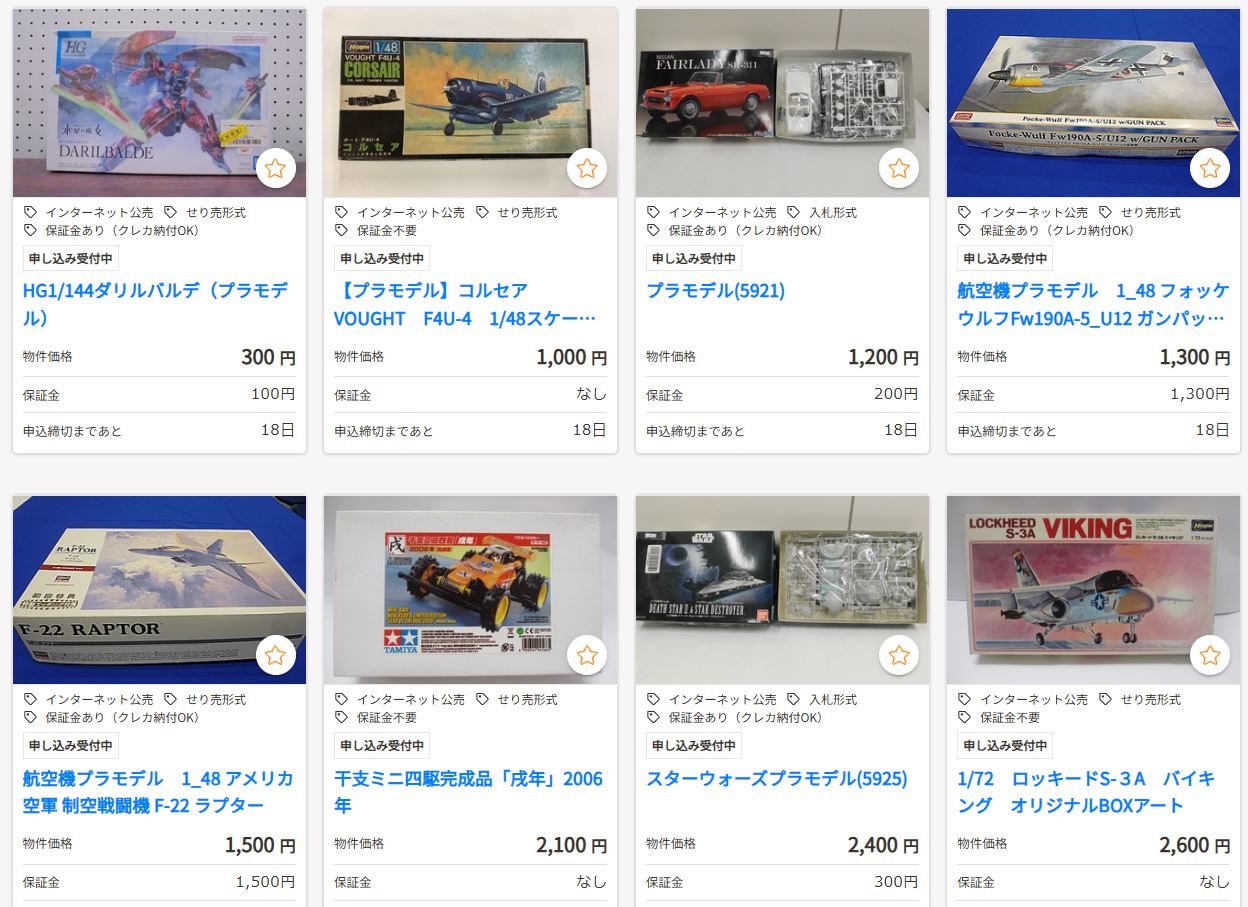The width and height of the screenshot is (1248, 907).
Task: Open スターウォーズプラモデル(5925) link
Action: coord(776,778)
